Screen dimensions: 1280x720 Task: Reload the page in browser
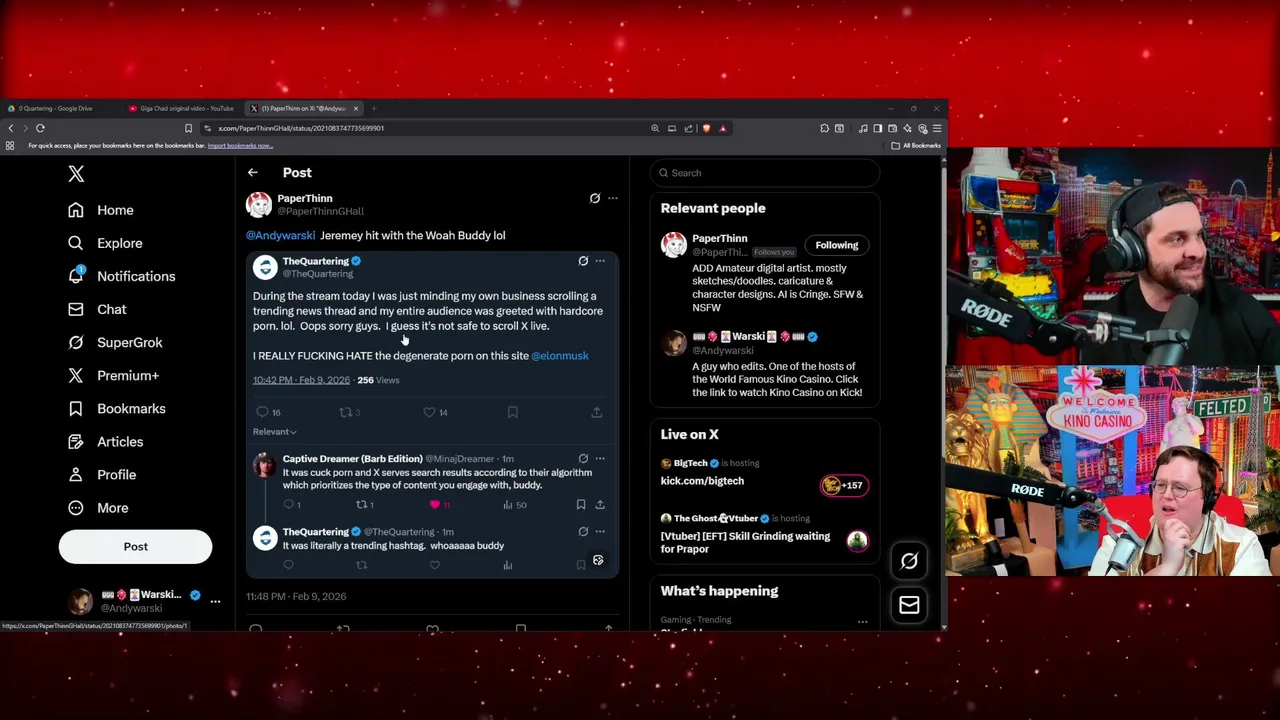click(x=40, y=128)
